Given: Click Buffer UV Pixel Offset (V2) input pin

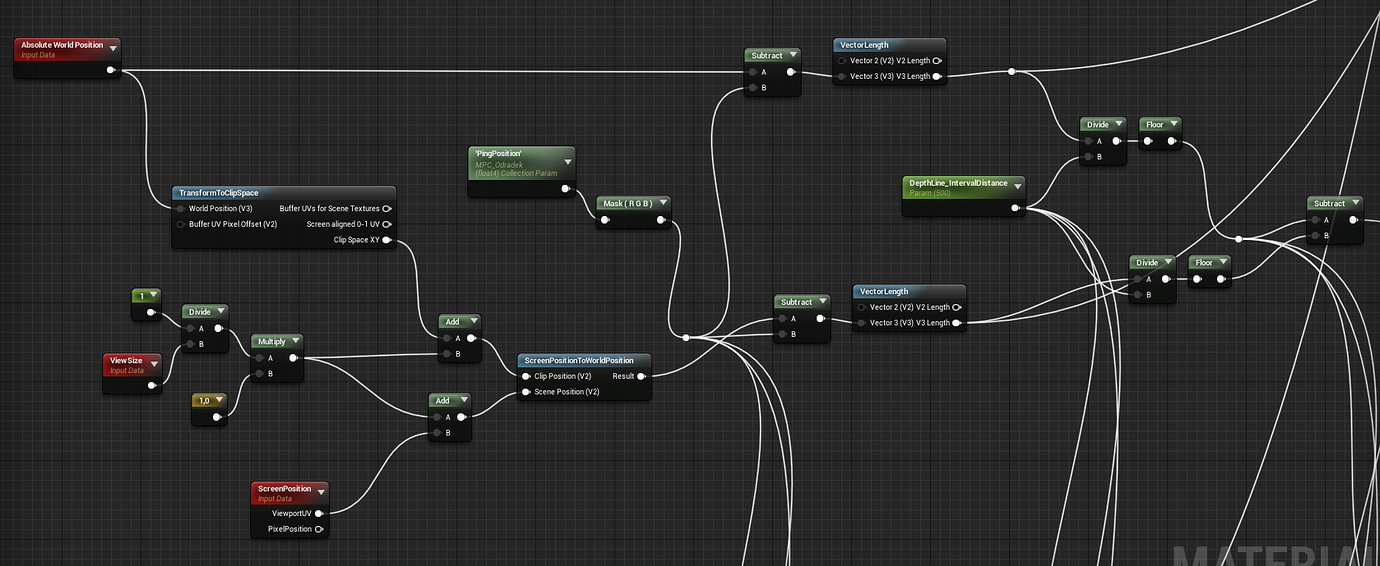Looking at the screenshot, I should 181,224.
